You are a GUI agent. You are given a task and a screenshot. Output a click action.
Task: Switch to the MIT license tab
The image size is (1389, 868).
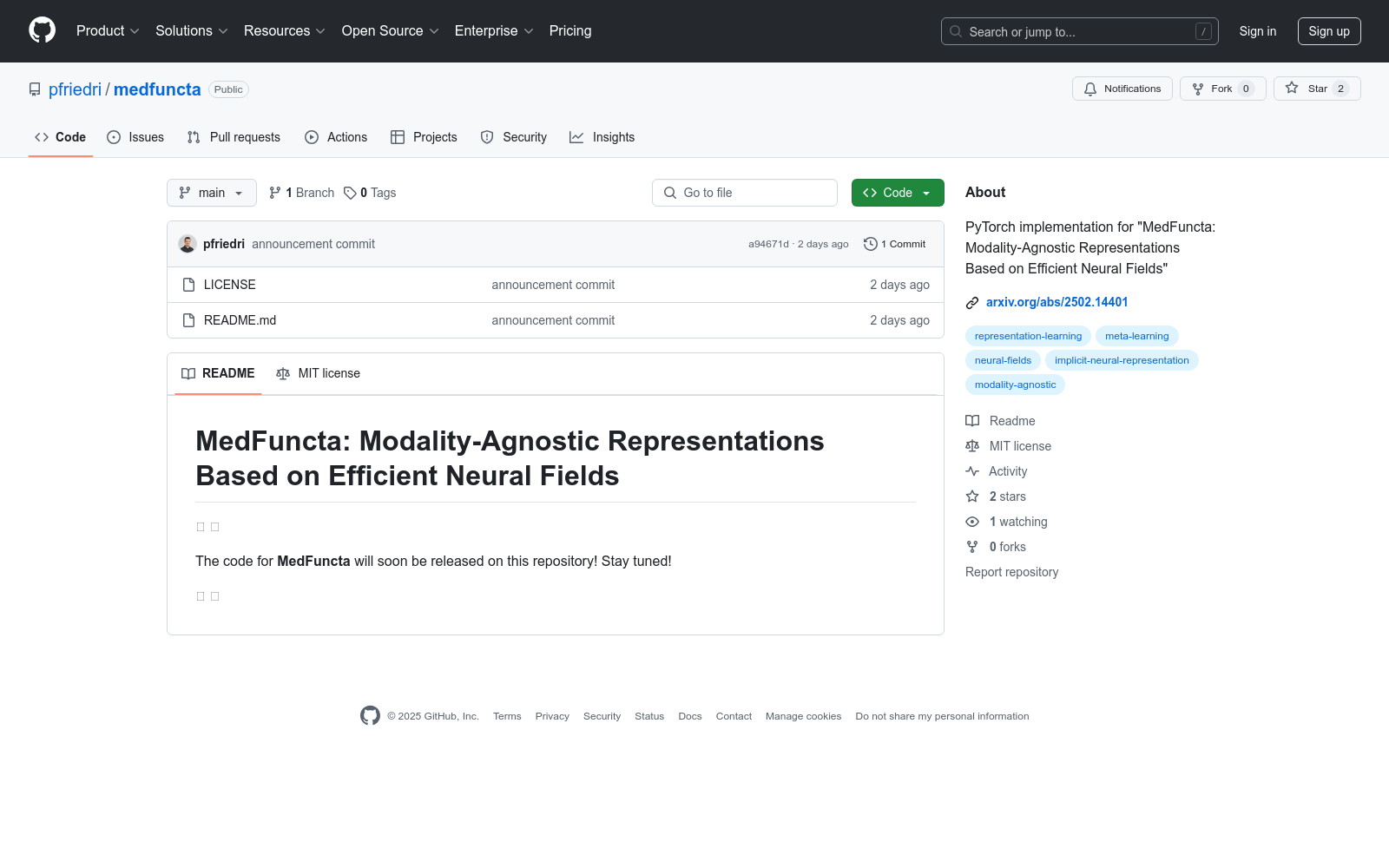[x=318, y=373]
